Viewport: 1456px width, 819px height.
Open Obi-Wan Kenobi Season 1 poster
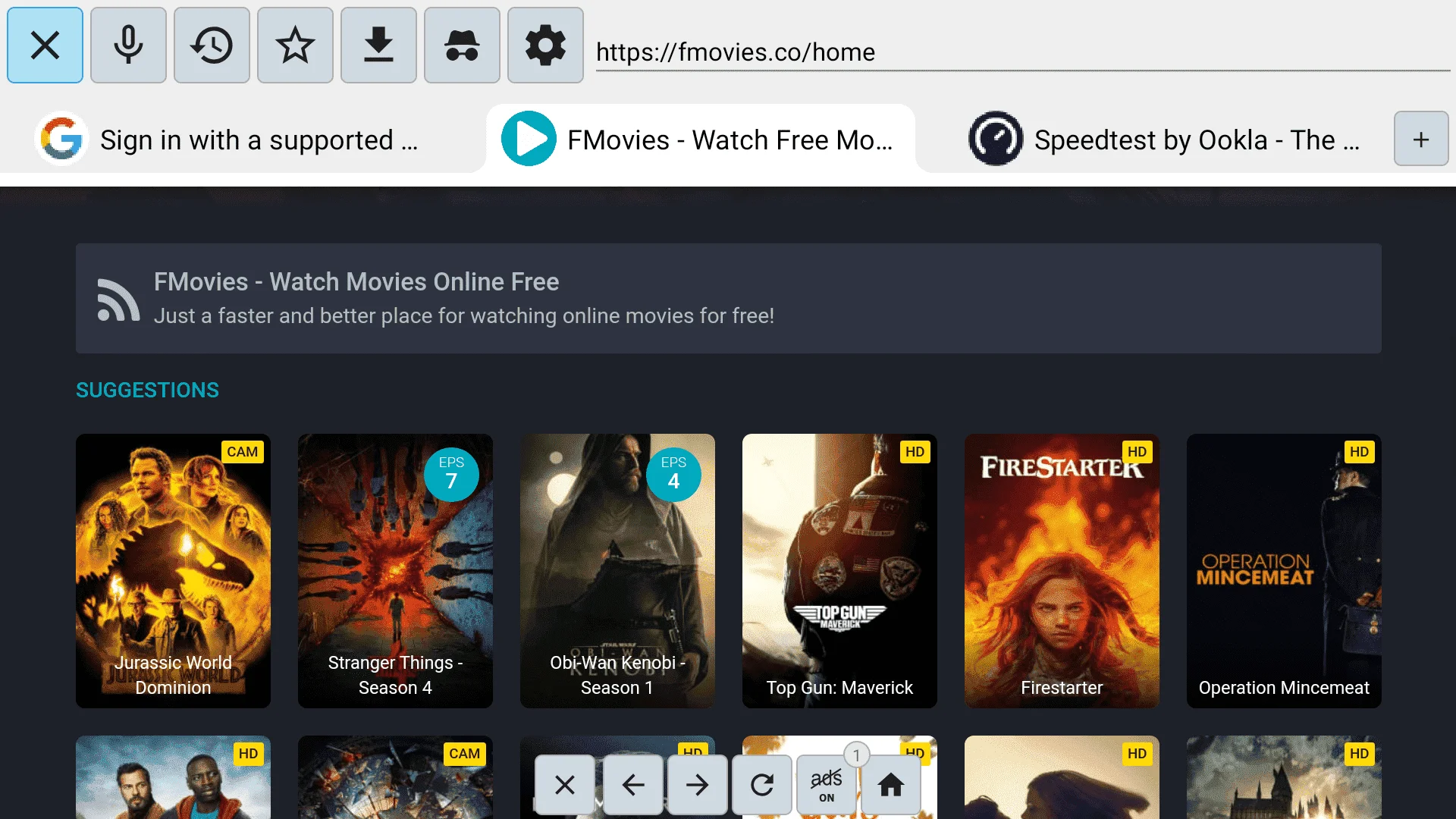tap(617, 571)
